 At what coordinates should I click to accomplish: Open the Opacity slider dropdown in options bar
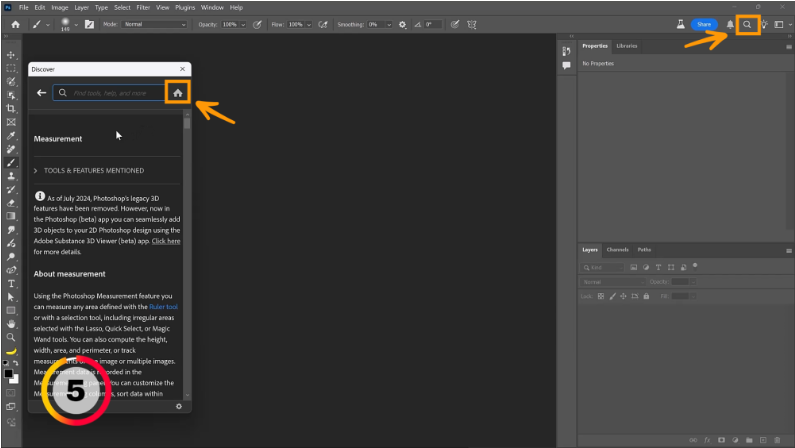(243, 24)
